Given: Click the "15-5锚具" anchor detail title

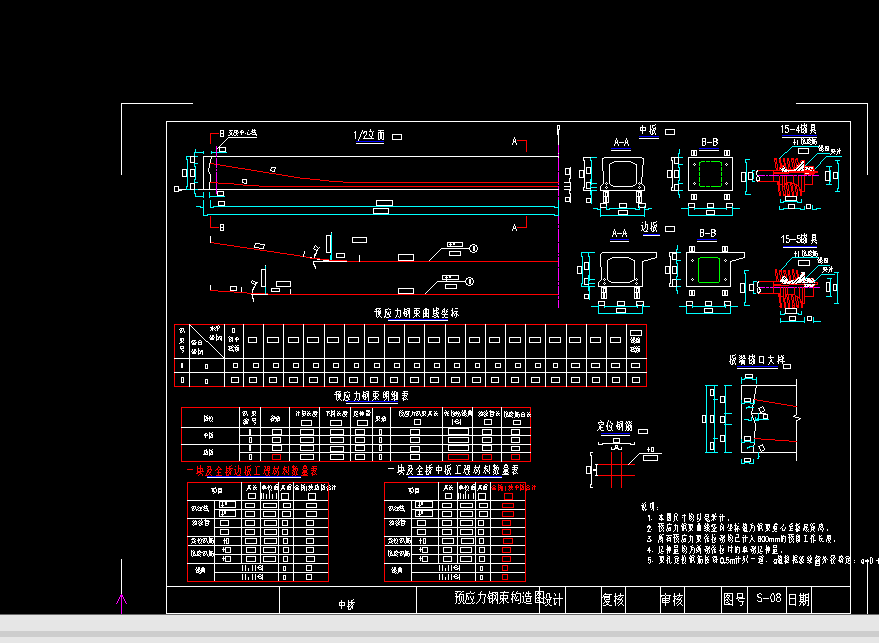Looking at the screenshot, I should (799, 239).
